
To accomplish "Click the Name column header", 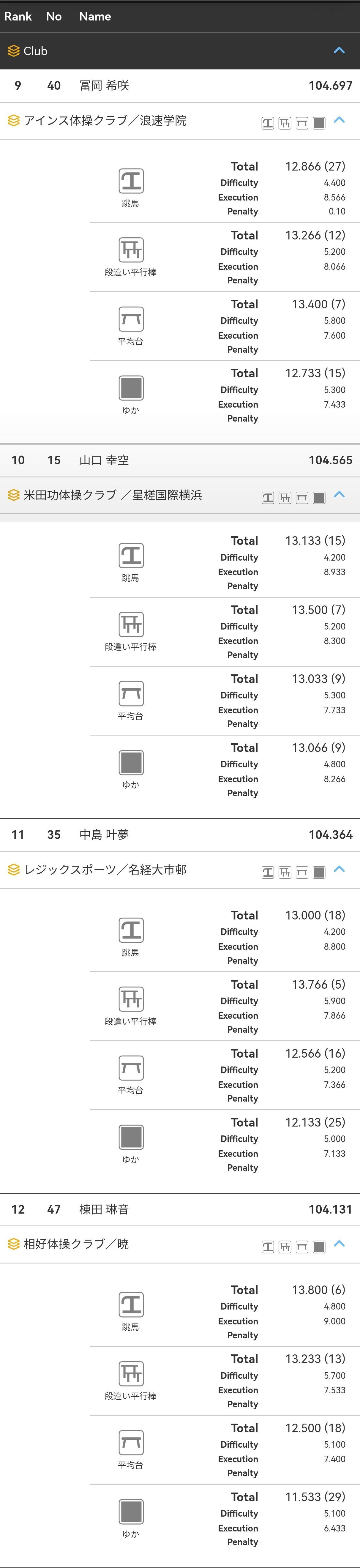I will 95,16.
